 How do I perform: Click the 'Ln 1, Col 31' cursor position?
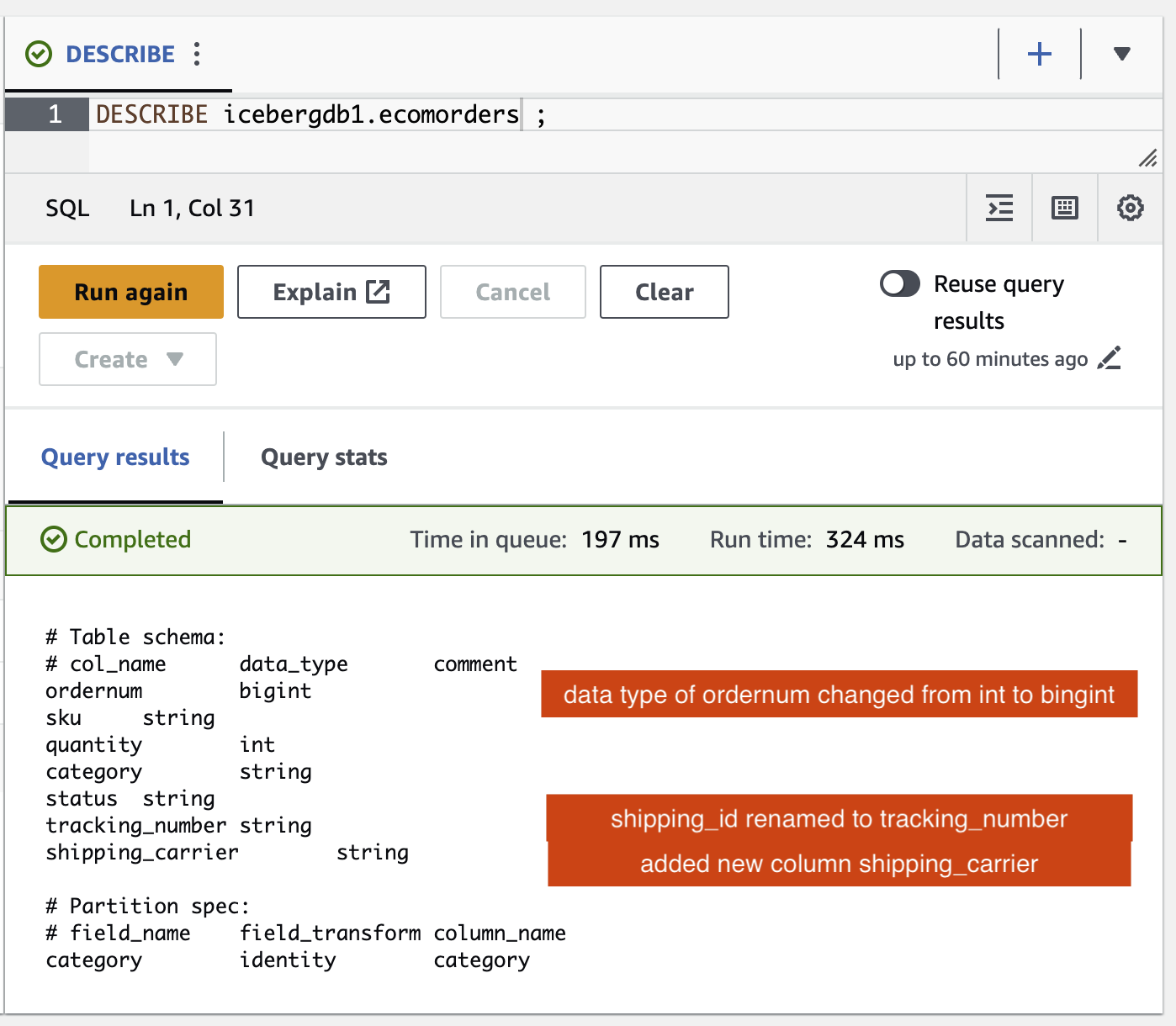(x=192, y=209)
